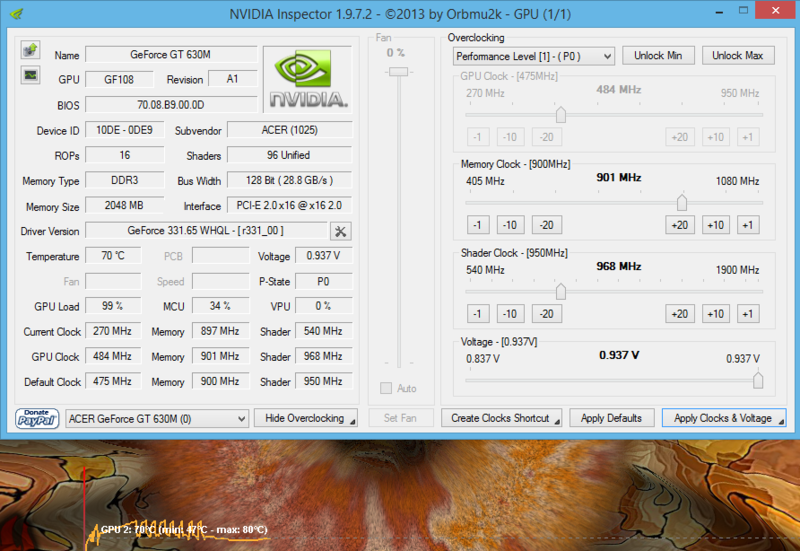The width and height of the screenshot is (800, 551).
Task: Decrease Shader Clock by 20 MHz
Action: 546,314
